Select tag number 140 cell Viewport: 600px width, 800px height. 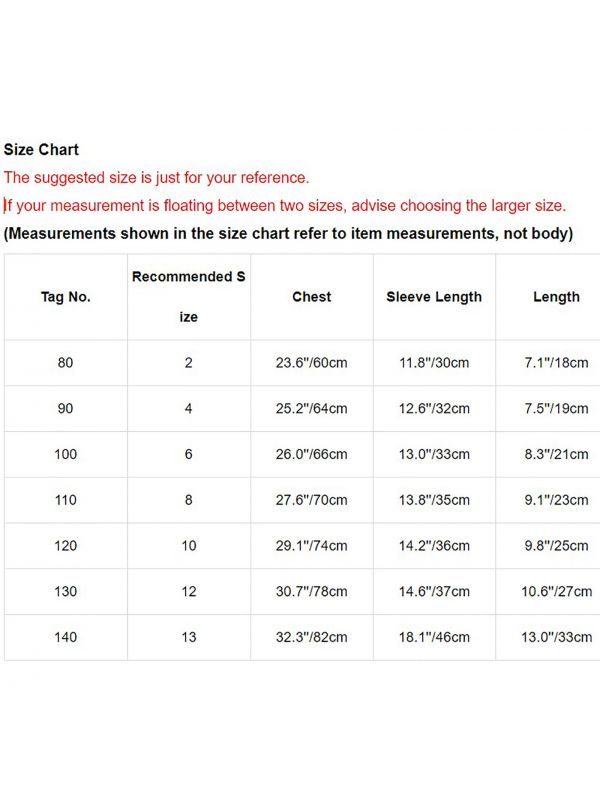(65, 637)
